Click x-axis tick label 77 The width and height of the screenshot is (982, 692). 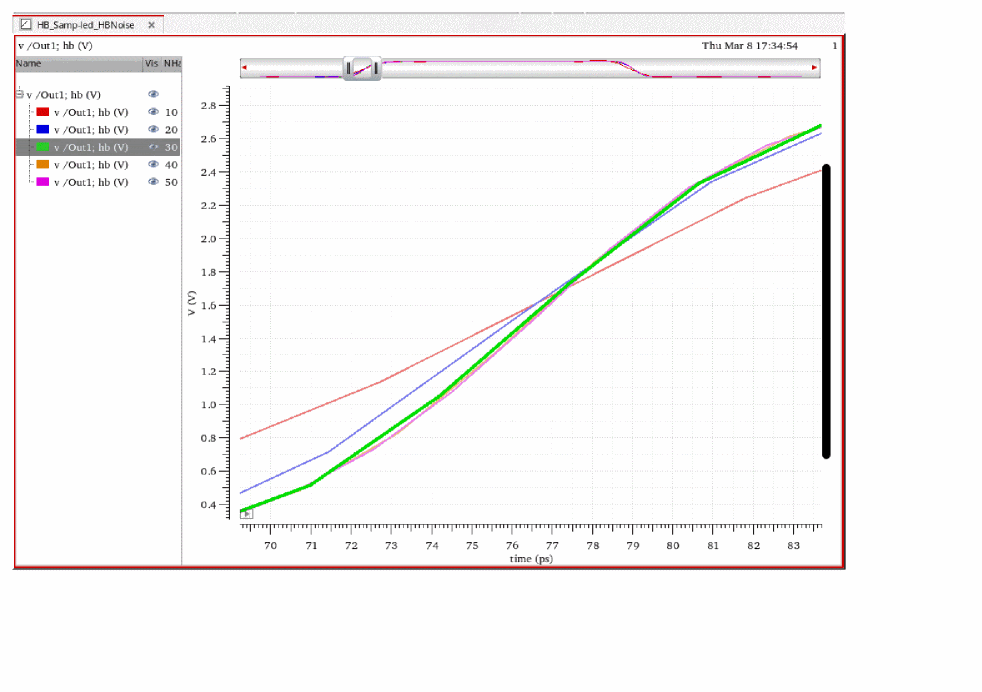(x=552, y=546)
